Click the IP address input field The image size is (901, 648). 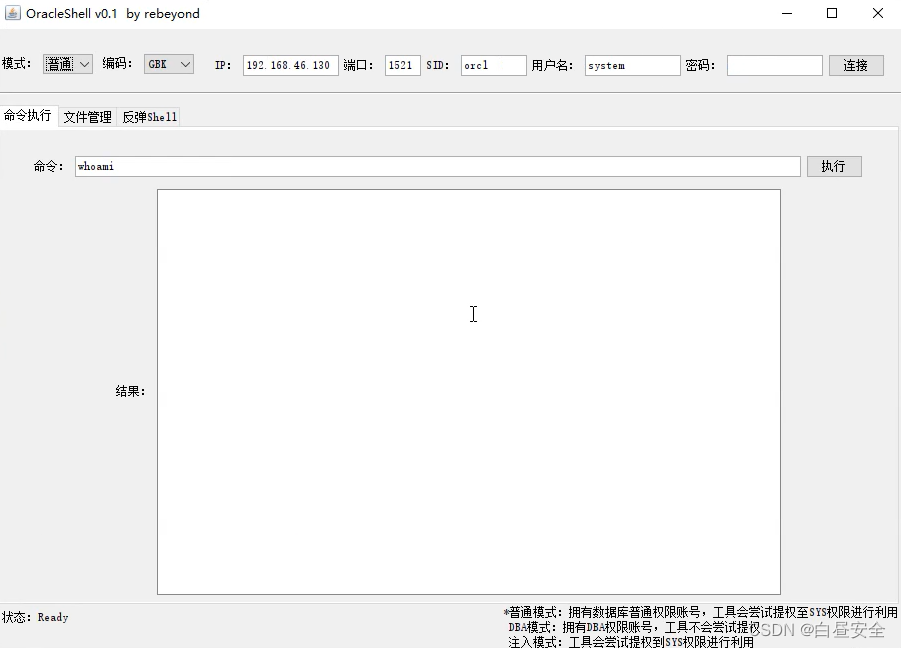tap(290, 65)
